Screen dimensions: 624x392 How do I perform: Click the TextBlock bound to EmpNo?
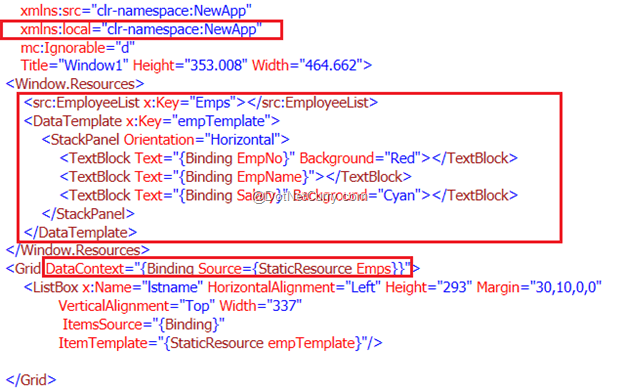pyautogui.click(x=289, y=158)
